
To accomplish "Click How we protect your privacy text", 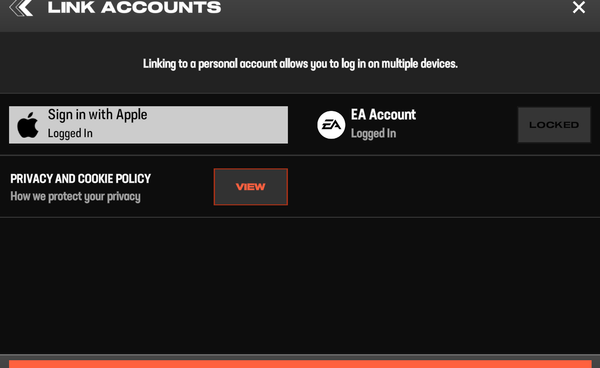I will [x=75, y=197].
